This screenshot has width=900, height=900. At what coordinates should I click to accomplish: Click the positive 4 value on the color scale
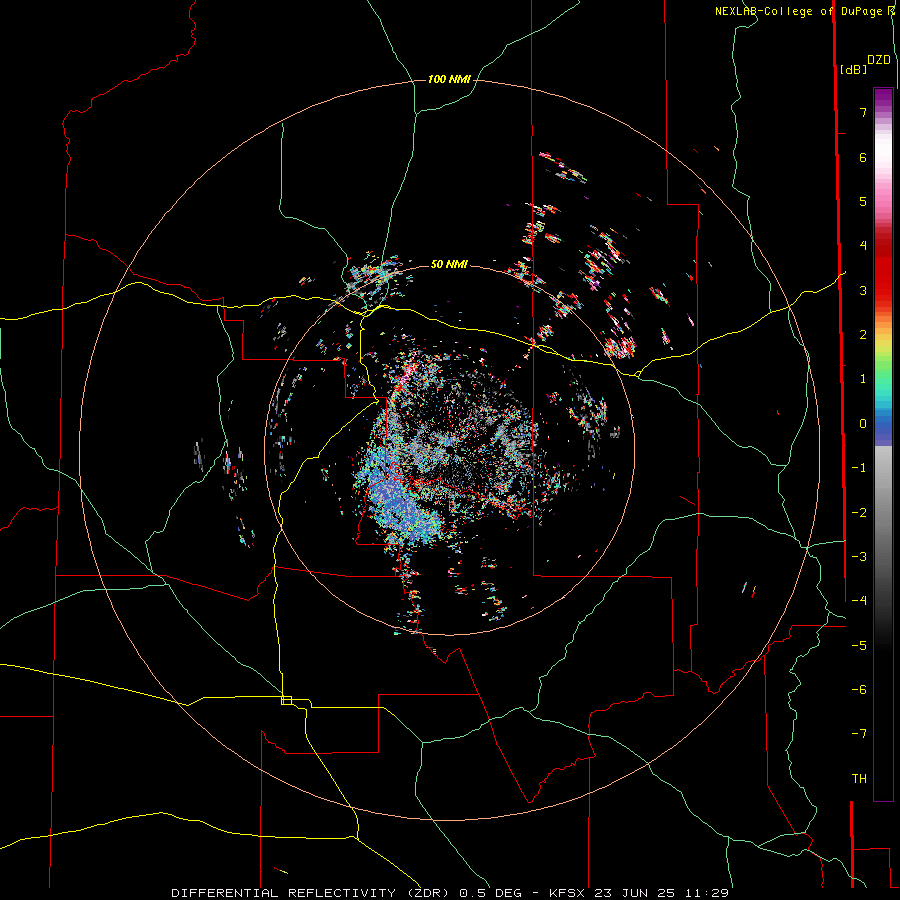(863, 245)
